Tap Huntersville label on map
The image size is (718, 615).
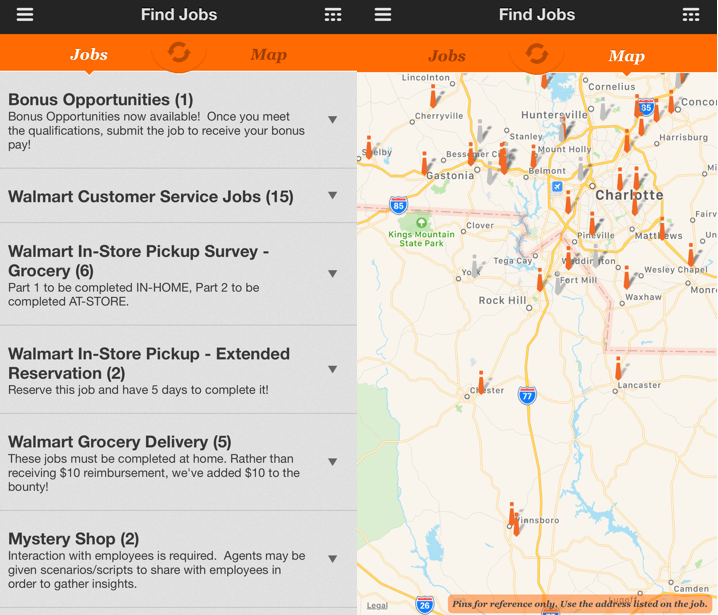554,114
